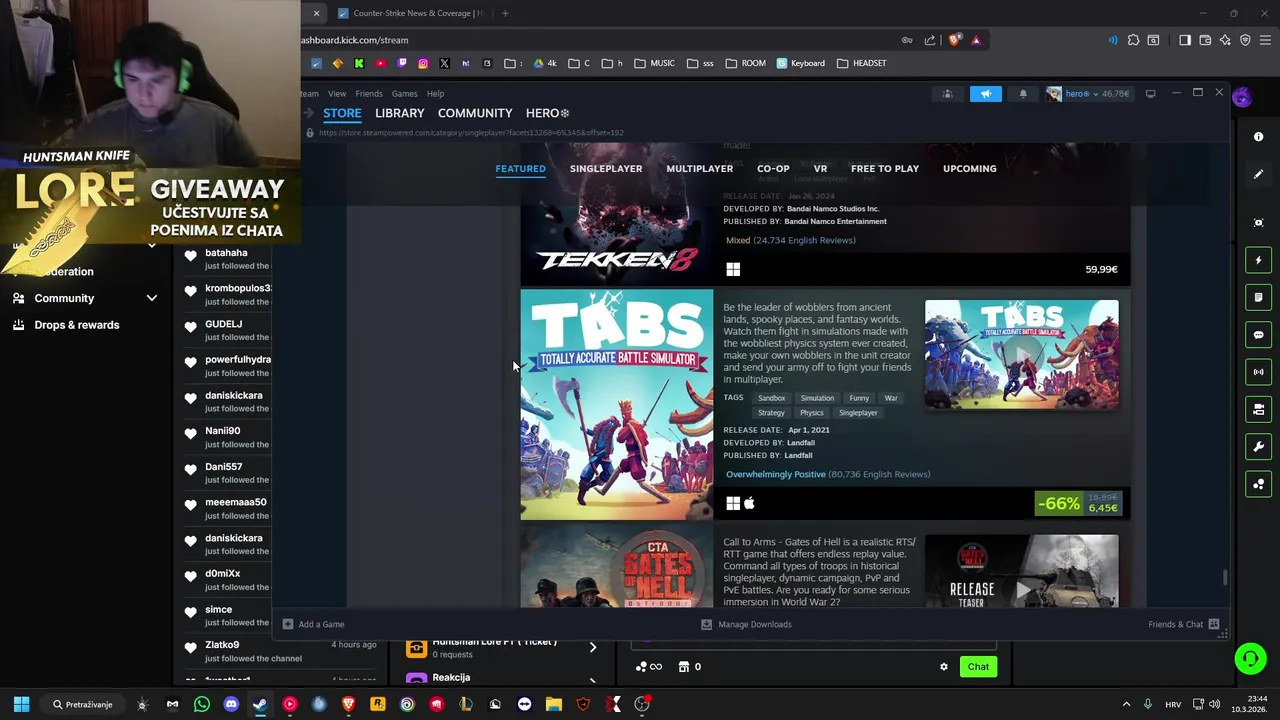Click green Chat button
The height and width of the screenshot is (720, 1280).
pos(978,667)
